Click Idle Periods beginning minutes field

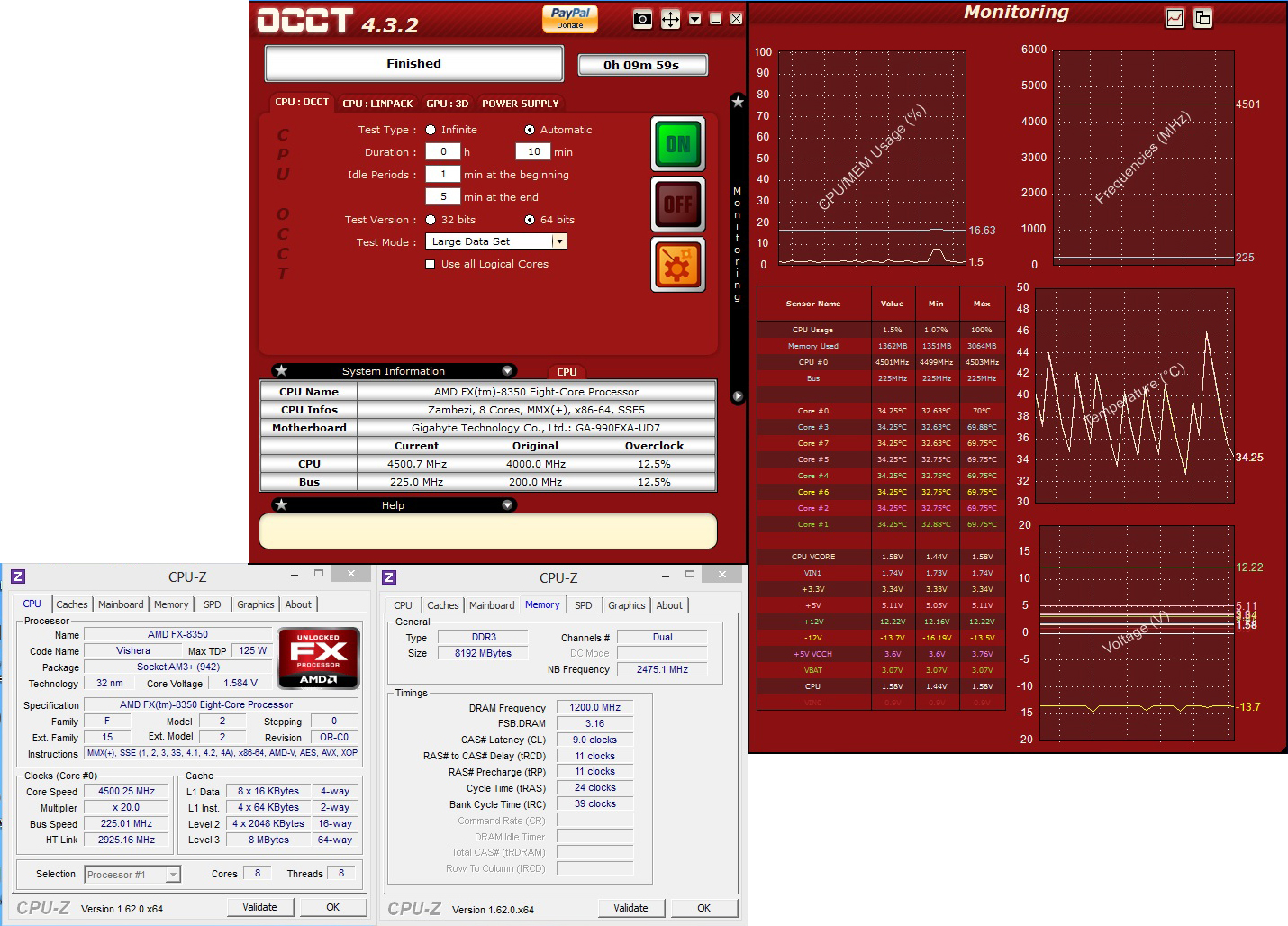[x=443, y=174]
